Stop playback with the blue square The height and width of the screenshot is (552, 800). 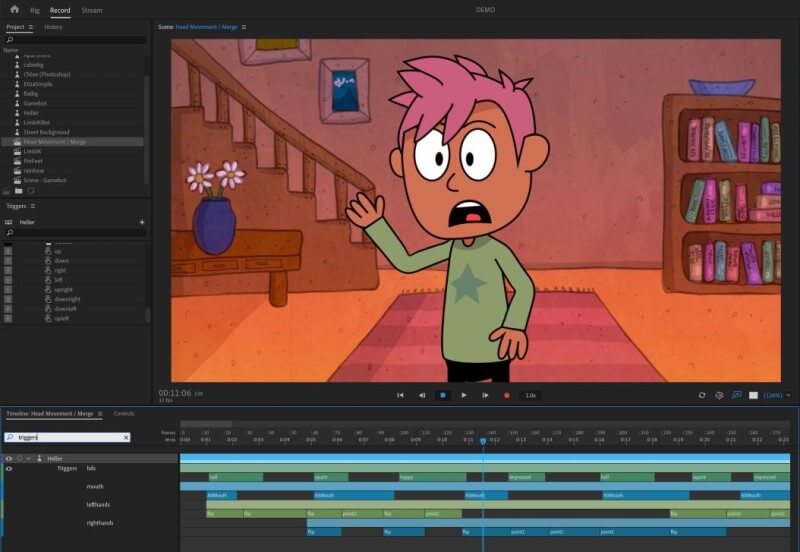(x=443, y=395)
